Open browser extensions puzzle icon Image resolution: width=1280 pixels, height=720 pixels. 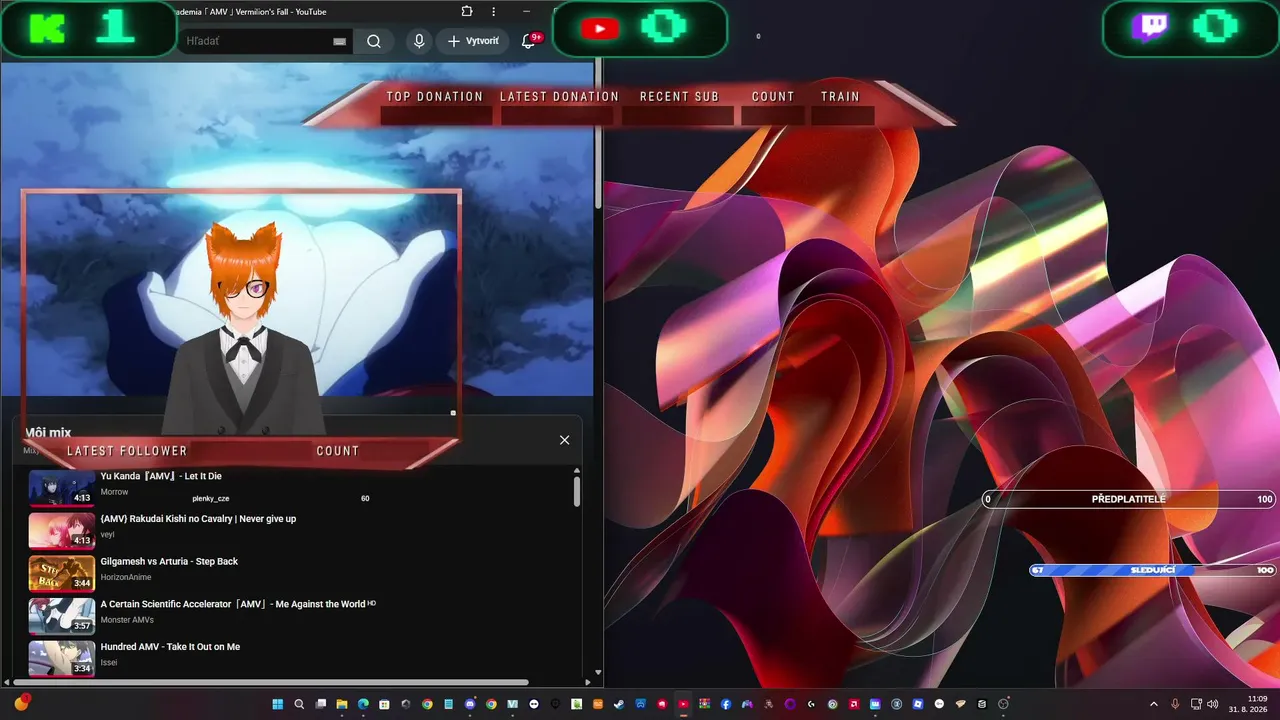coord(467,12)
